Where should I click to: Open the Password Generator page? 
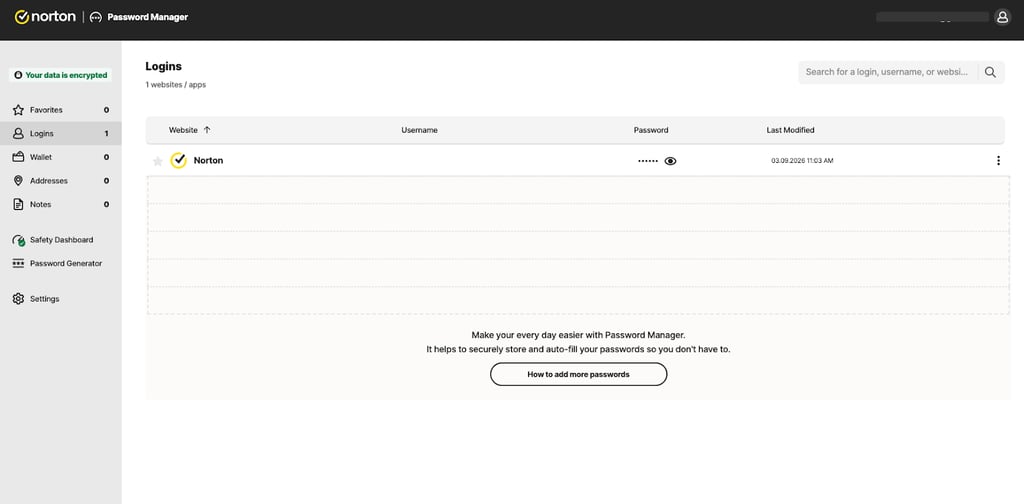61,264
